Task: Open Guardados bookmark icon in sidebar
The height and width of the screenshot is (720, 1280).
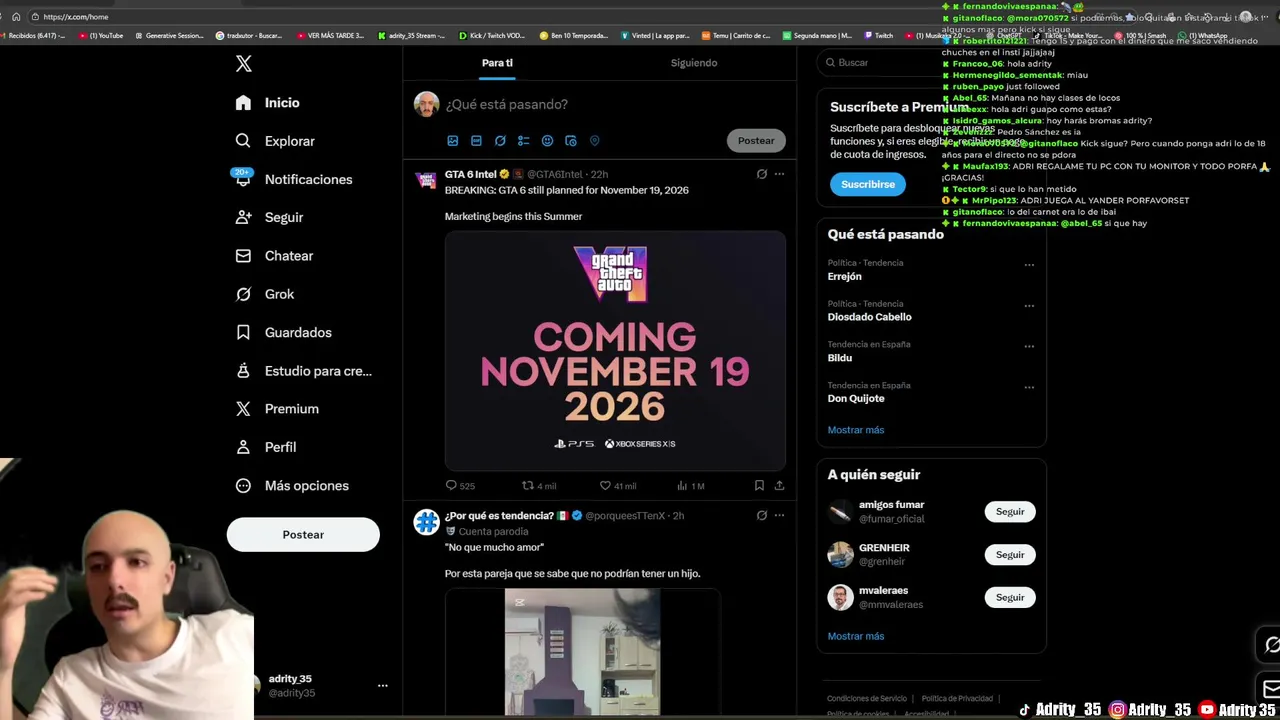Action: pyautogui.click(x=243, y=332)
